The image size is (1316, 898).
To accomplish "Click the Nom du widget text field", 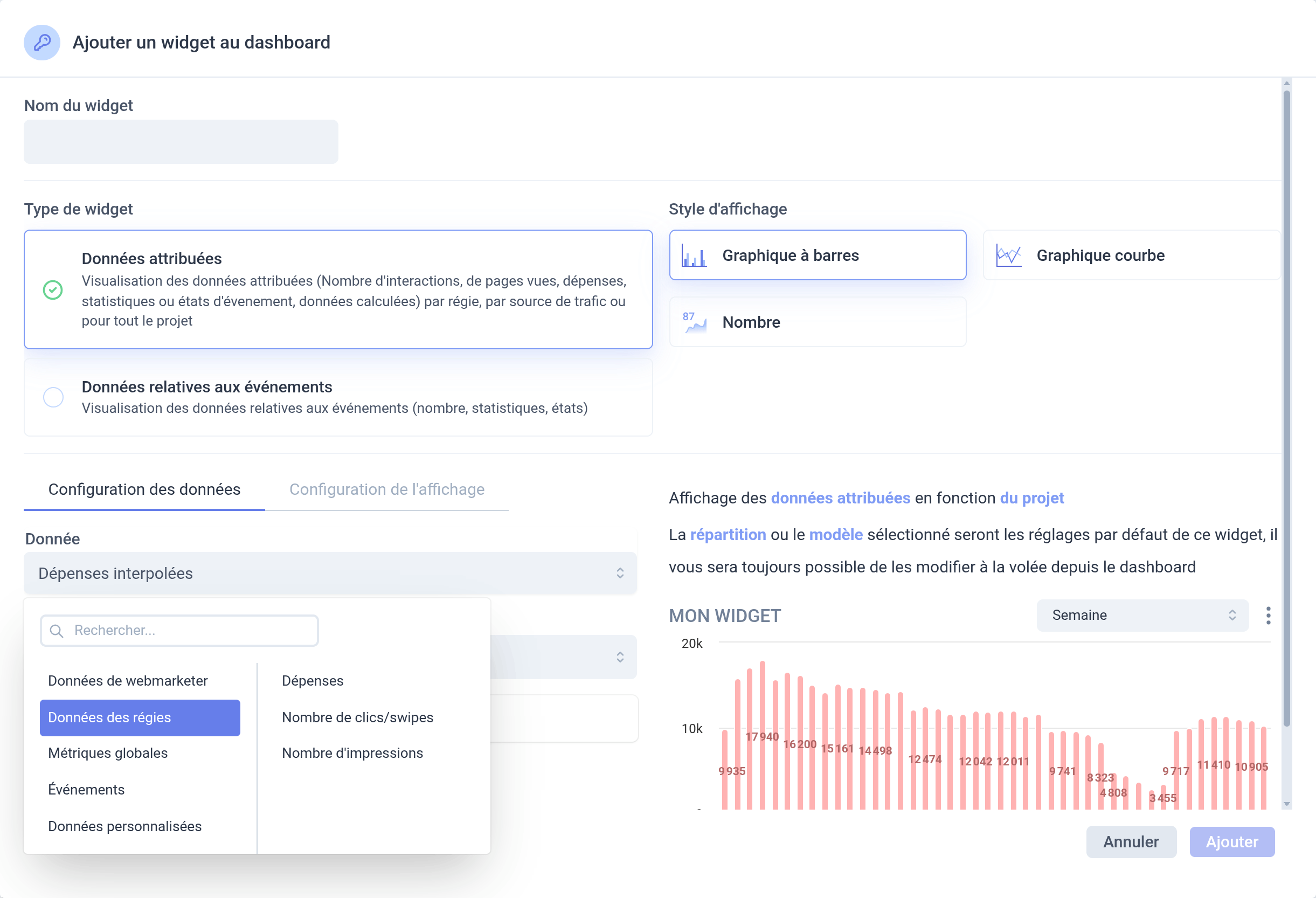I will point(181,142).
